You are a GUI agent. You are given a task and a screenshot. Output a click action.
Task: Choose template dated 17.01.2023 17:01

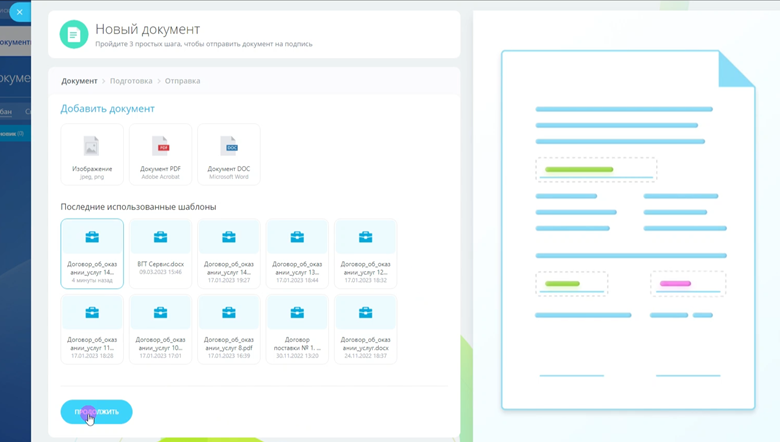coord(160,329)
